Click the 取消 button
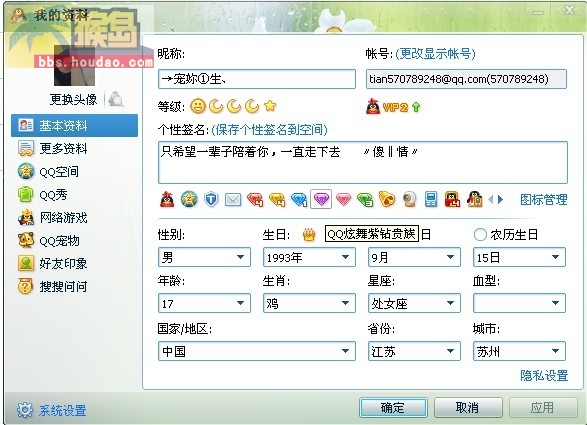 pyautogui.click(x=468, y=407)
